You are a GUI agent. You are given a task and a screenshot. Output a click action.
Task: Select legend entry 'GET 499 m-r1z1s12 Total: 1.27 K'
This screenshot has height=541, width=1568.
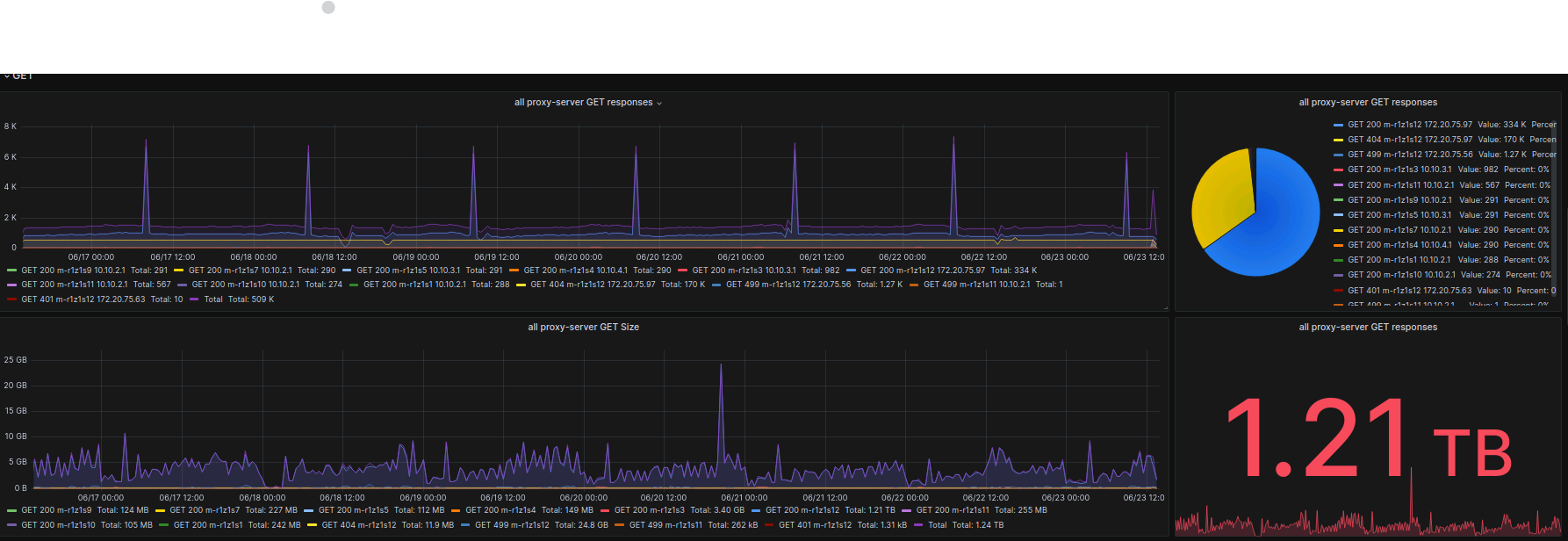(807, 285)
